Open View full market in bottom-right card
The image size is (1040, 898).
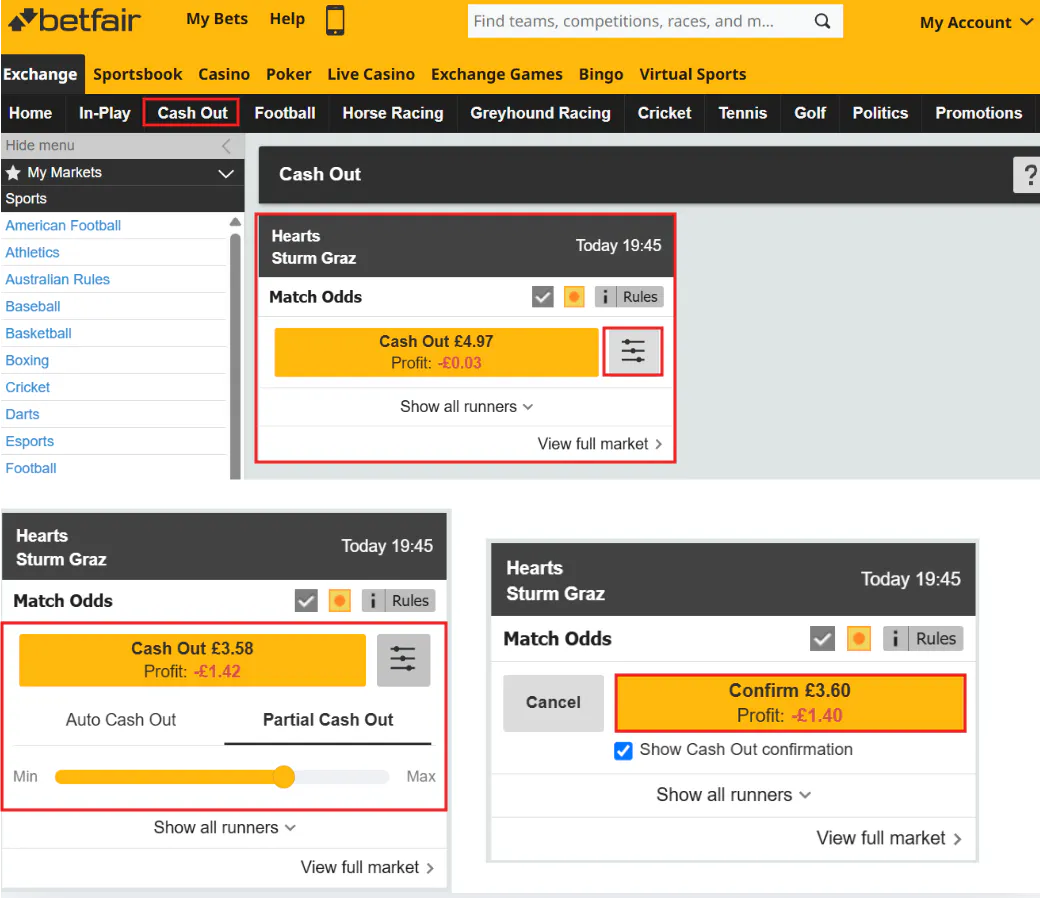click(x=889, y=838)
